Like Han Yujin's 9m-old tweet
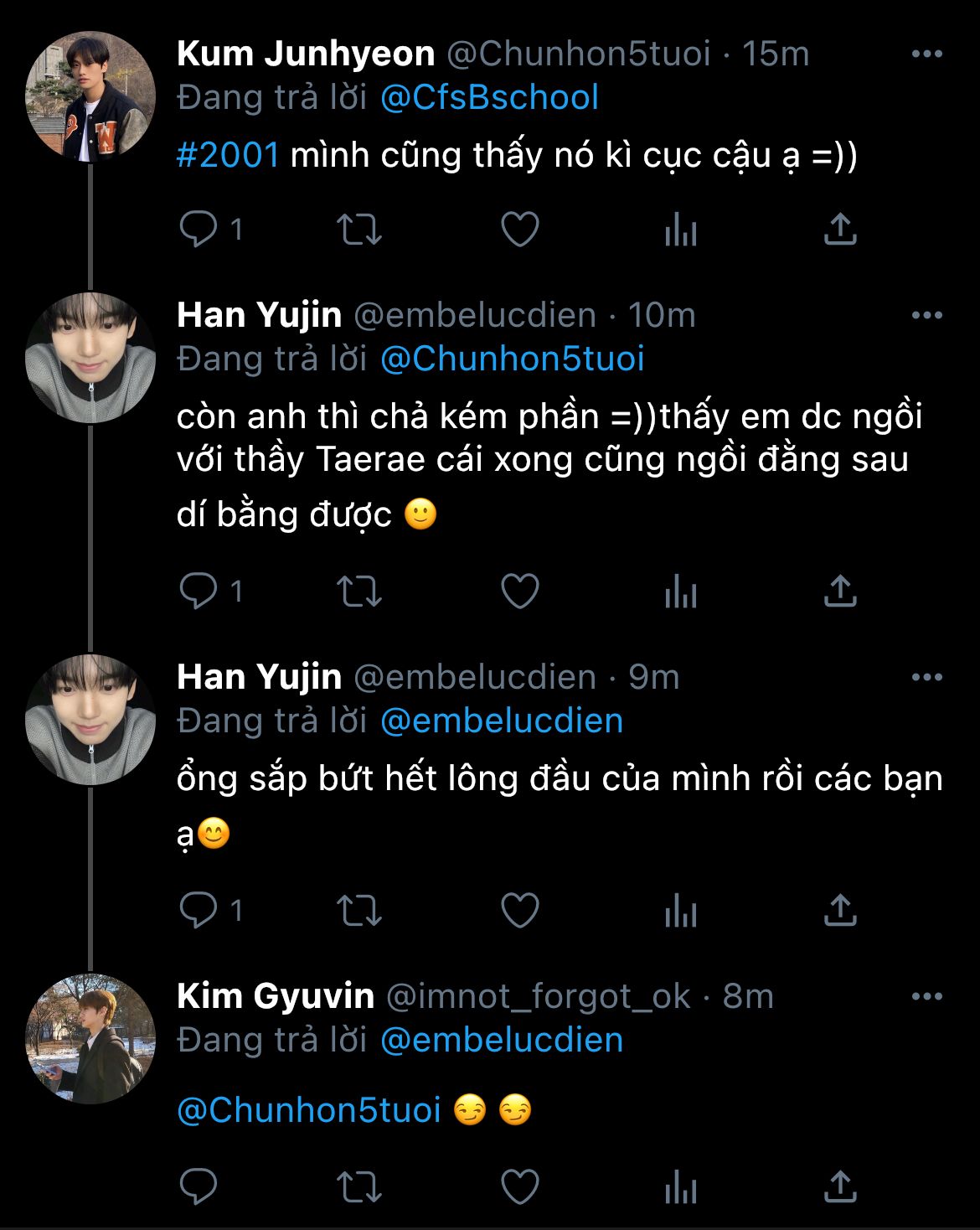Viewport: 980px width, 1230px height. [519, 910]
